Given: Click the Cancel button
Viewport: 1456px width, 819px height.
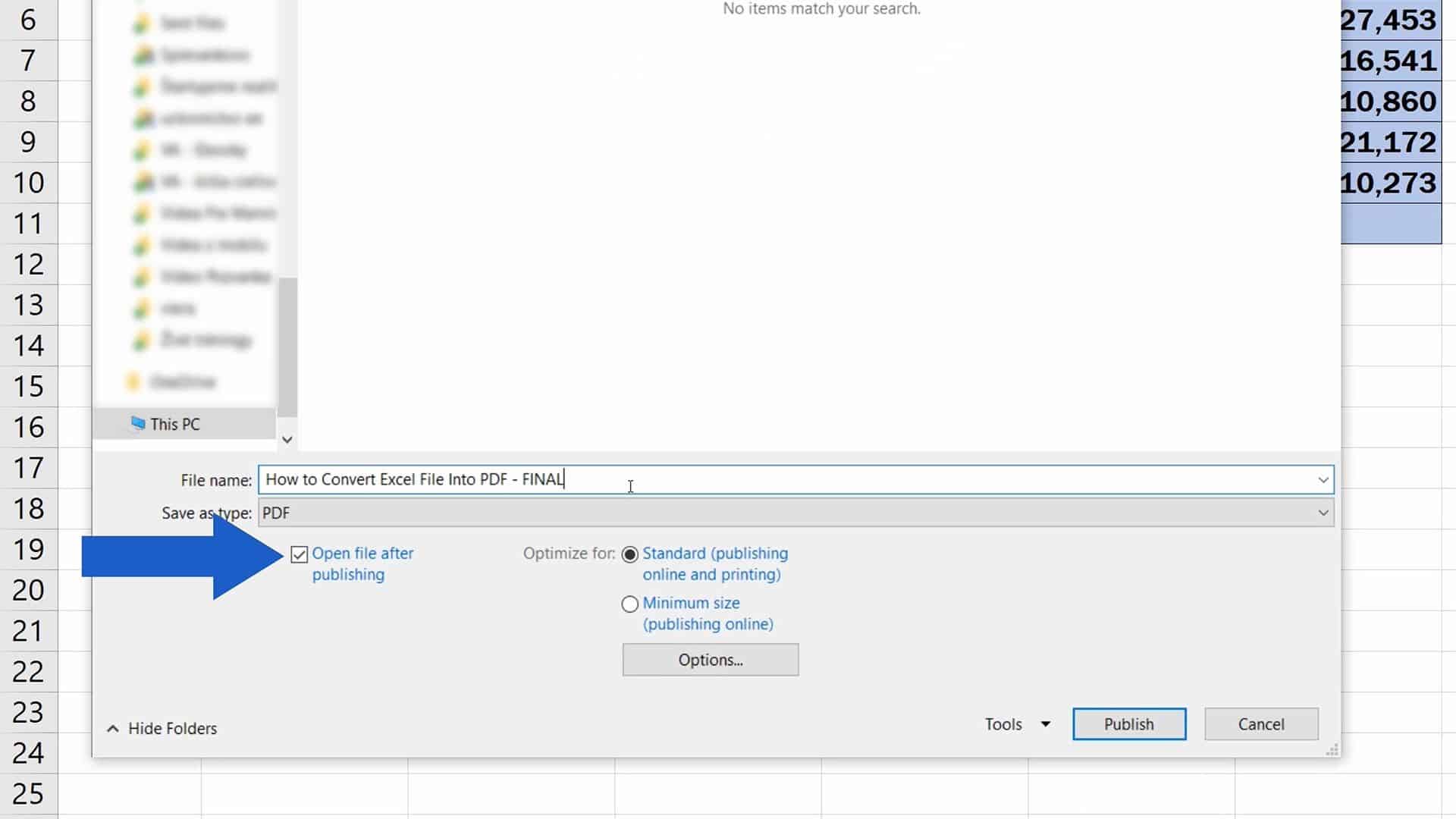Looking at the screenshot, I should pos(1260,724).
